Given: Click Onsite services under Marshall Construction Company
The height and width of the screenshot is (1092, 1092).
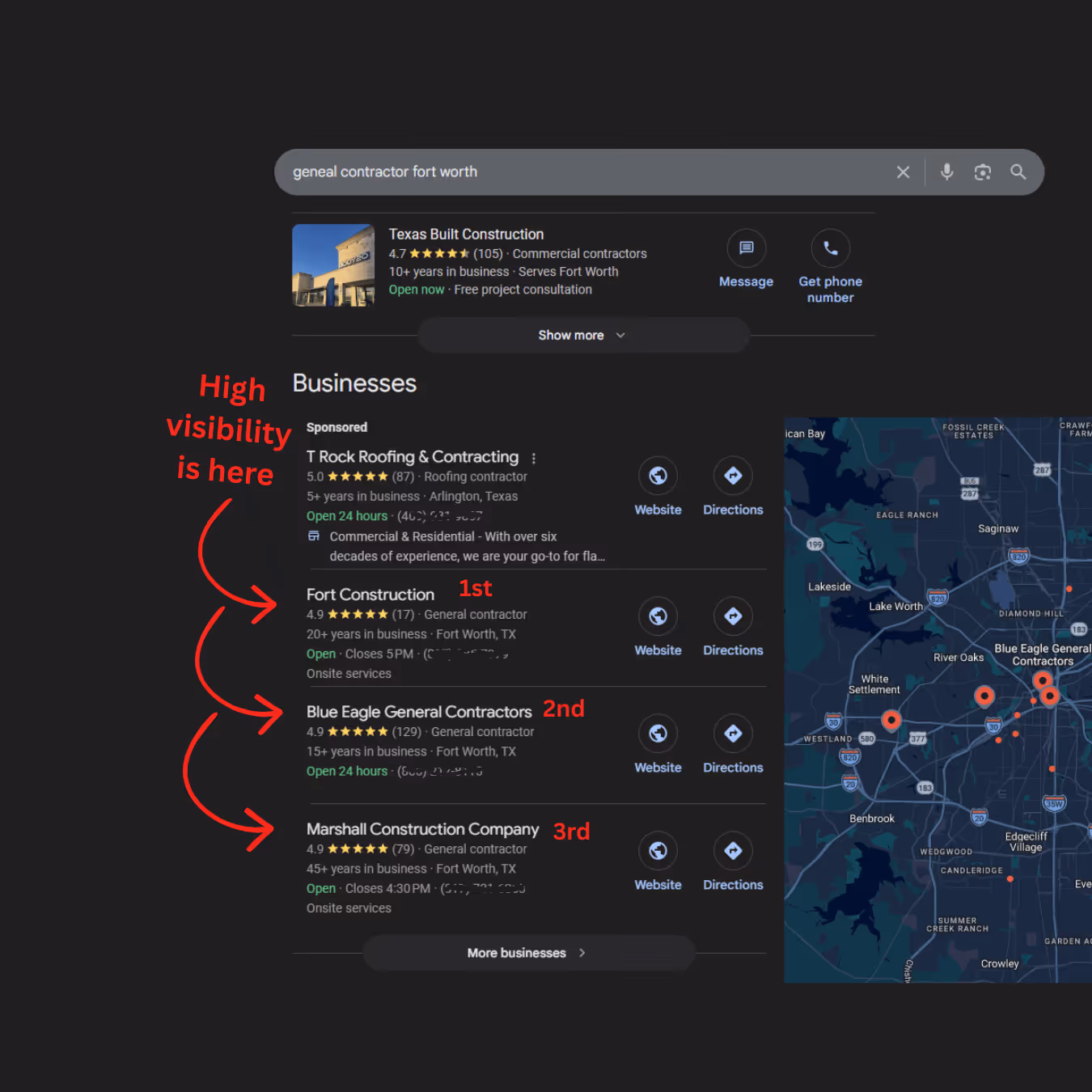Looking at the screenshot, I should tap(349, 908).
